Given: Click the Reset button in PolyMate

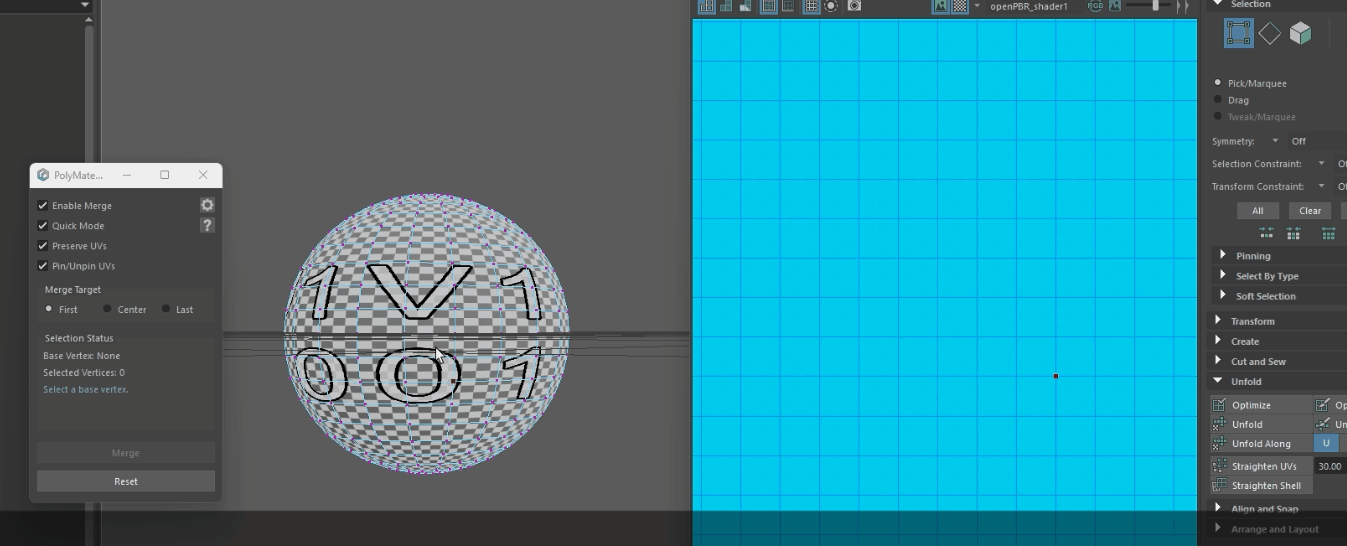Looking at the screenshot, I should (126, 481).
